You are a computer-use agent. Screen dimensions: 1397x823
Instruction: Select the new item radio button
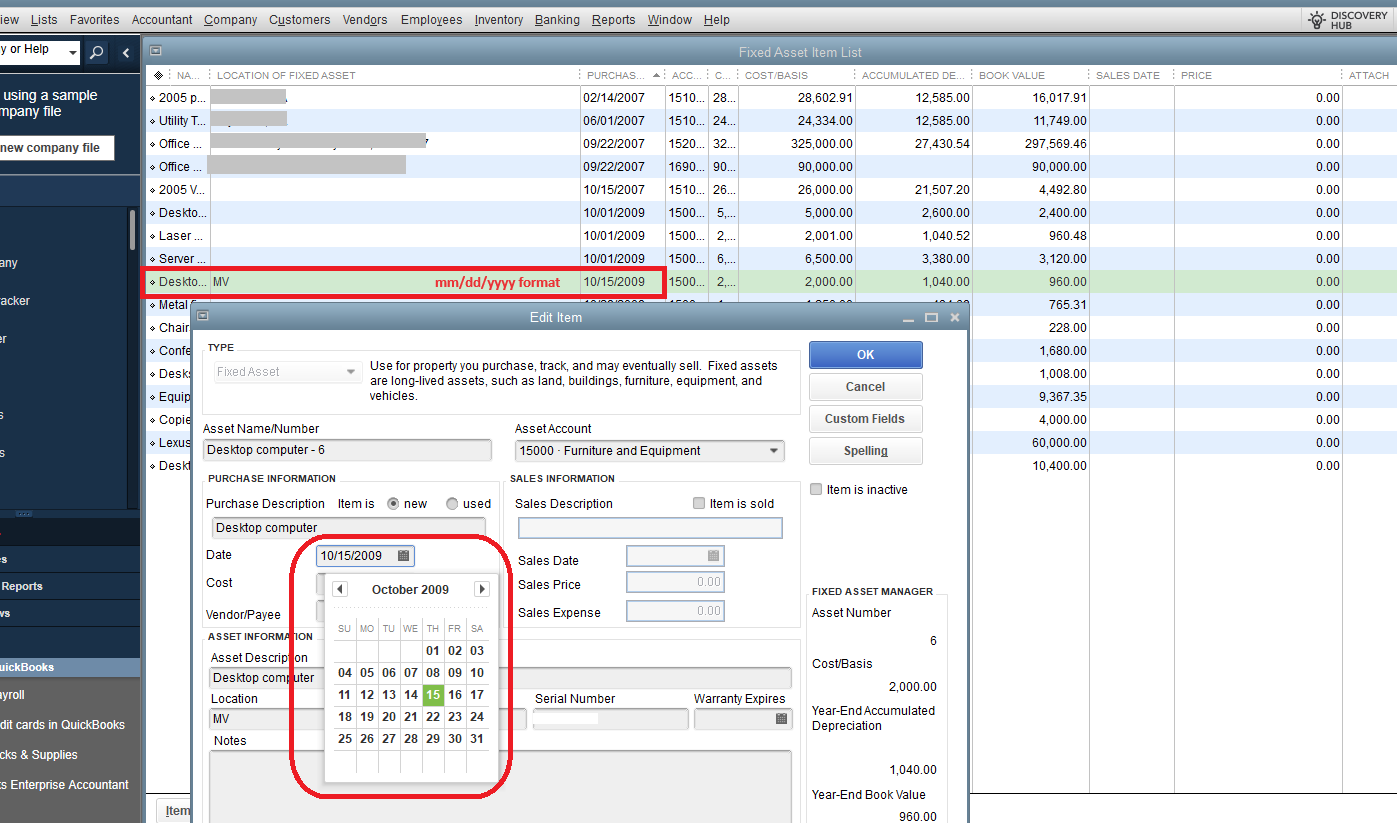pyautogui.click(x=393, y=503)
